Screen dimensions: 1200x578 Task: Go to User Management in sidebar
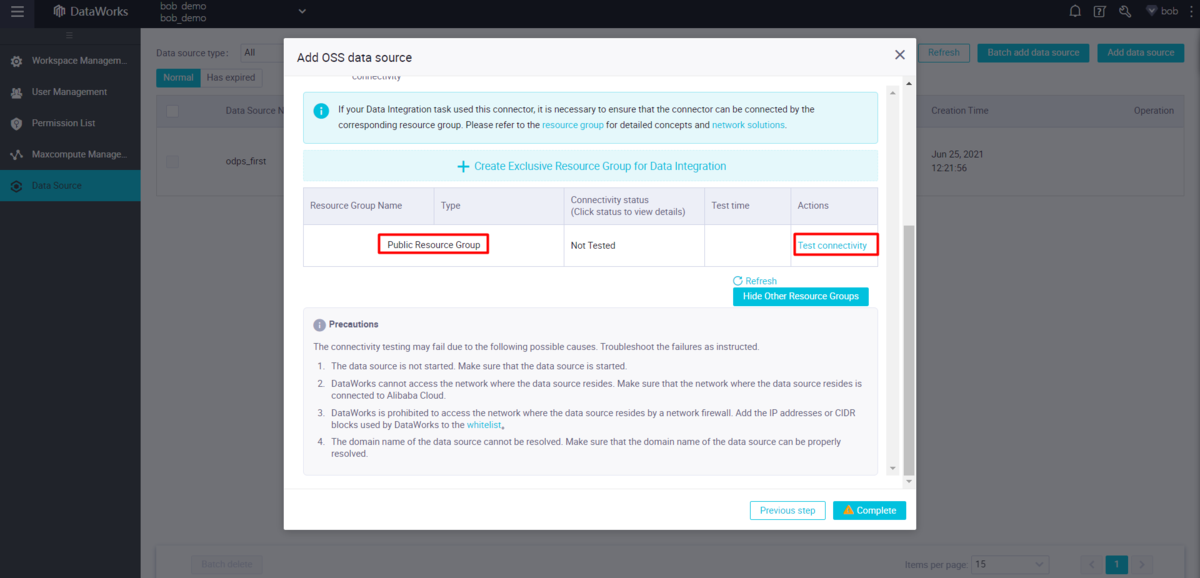point(70,92)
